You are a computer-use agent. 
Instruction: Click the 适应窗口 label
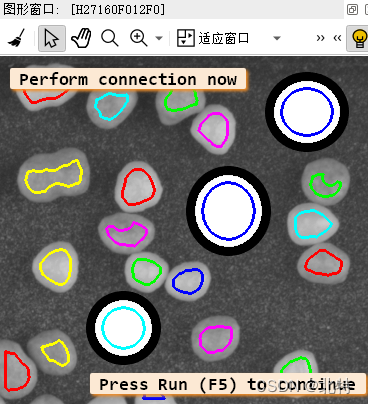point(224,38)
